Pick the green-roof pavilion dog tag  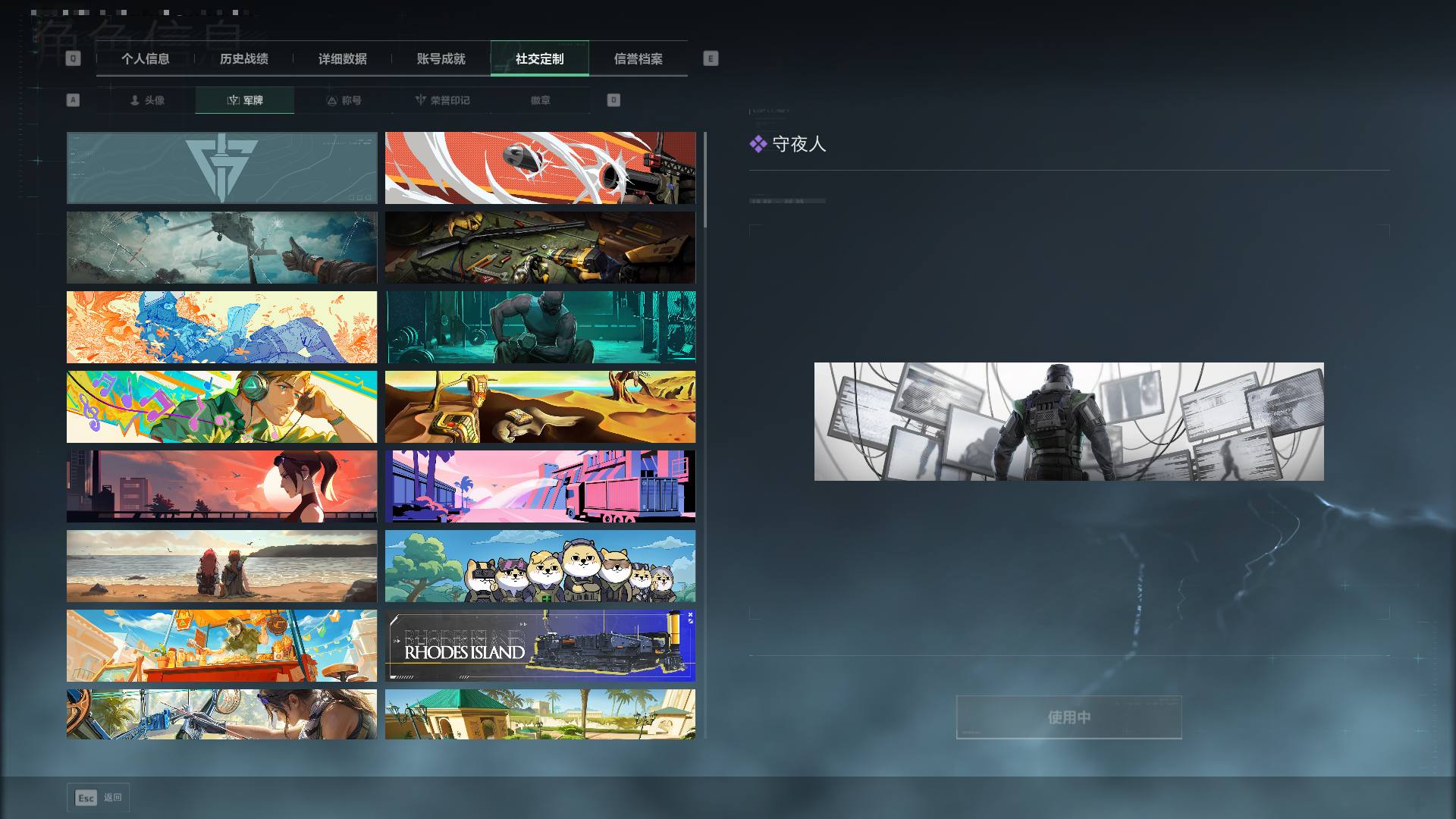pyautogui.click(x=540, y=714)
